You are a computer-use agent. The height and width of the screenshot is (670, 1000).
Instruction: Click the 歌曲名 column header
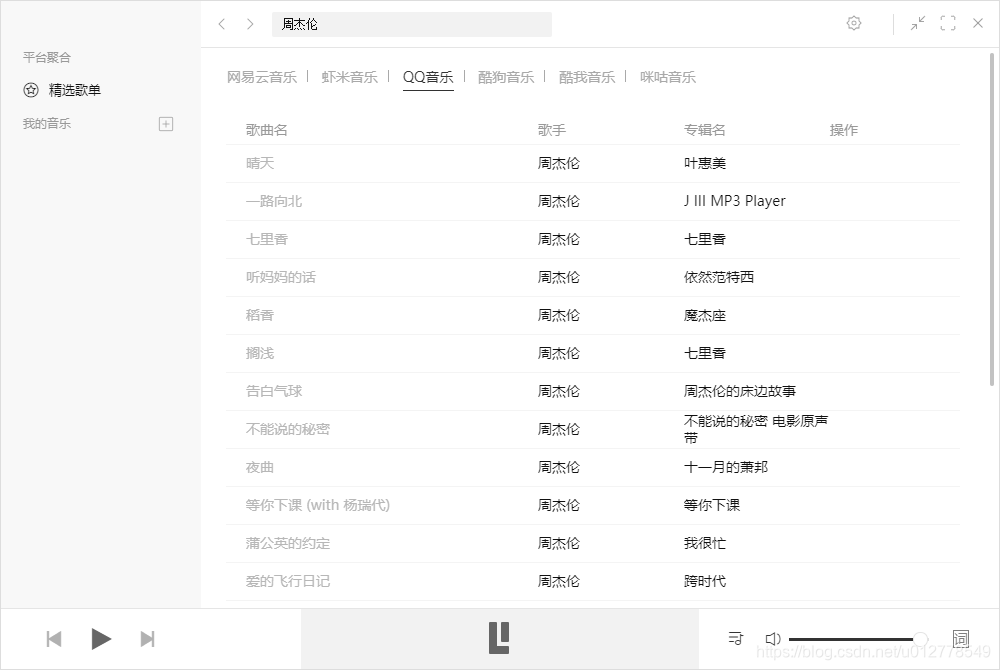click(267, 130)
